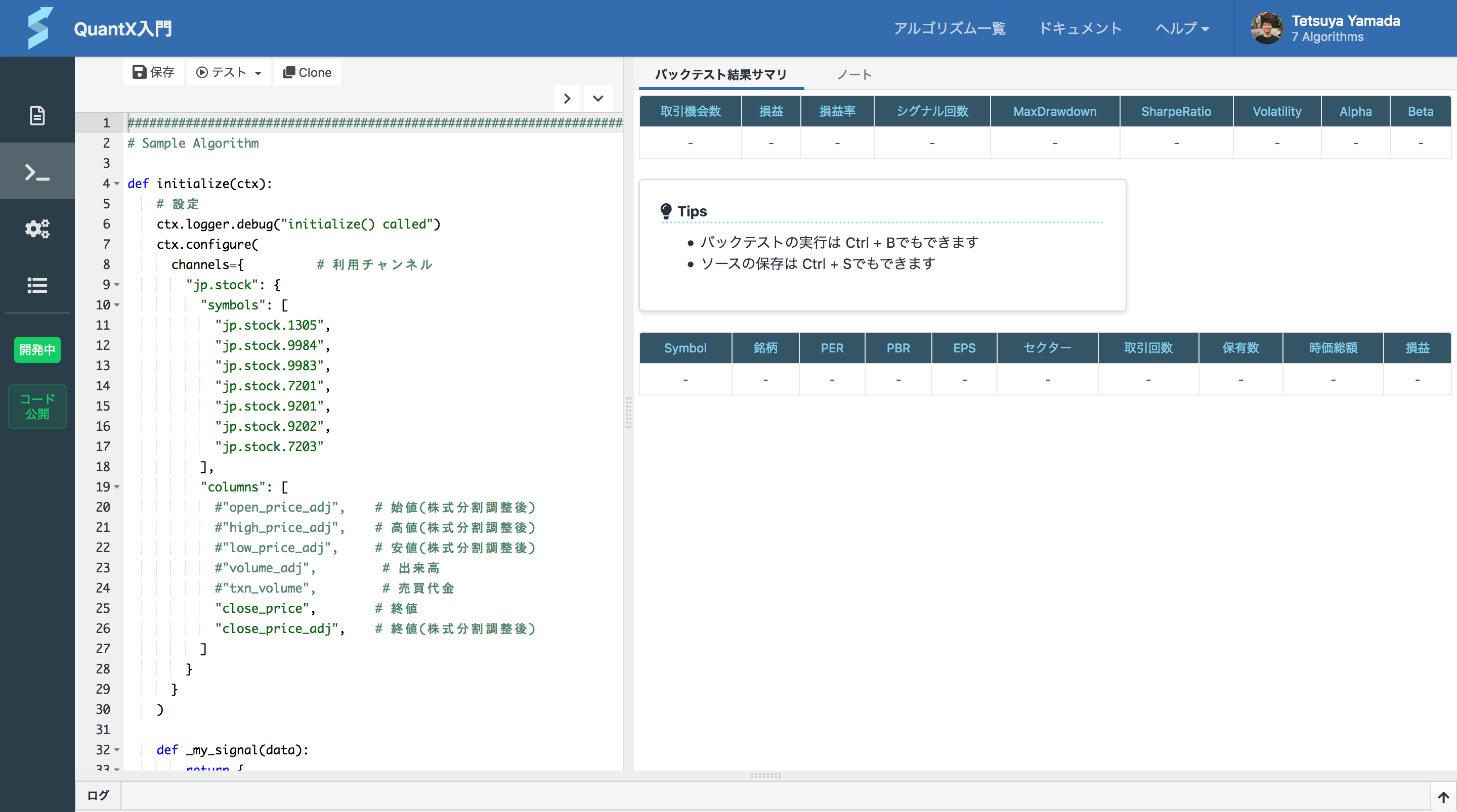Select the terminal code editor sidebar icon
Screen dimensions: 1457x812
37,172
